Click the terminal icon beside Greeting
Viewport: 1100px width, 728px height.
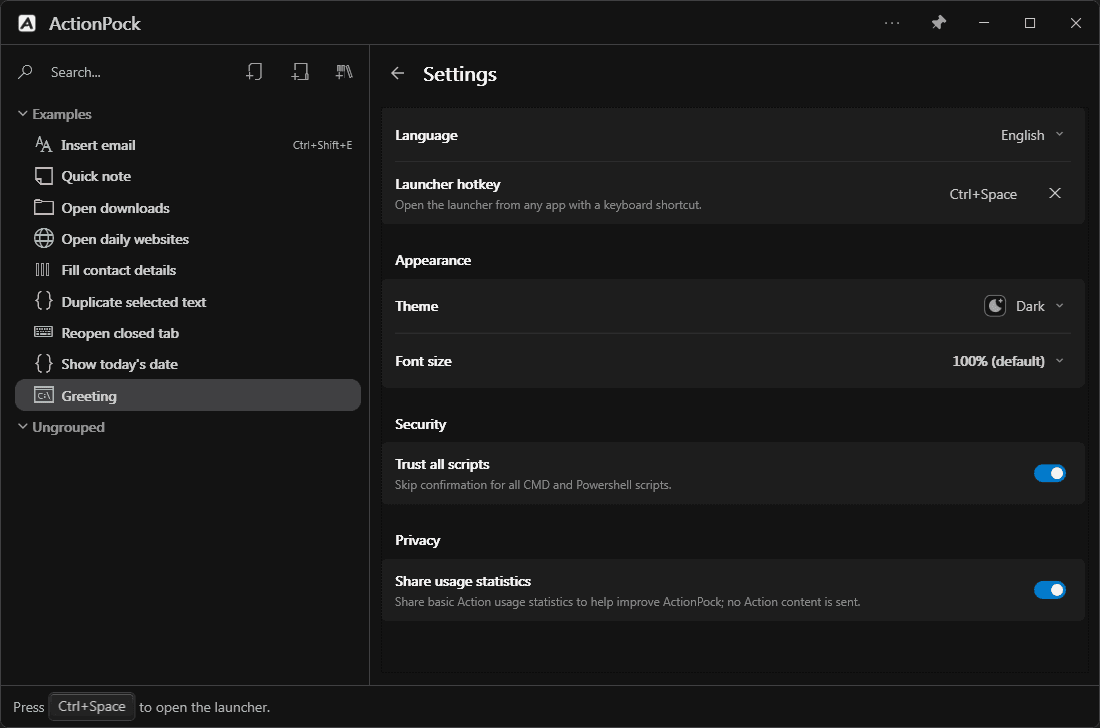[43, 395]
